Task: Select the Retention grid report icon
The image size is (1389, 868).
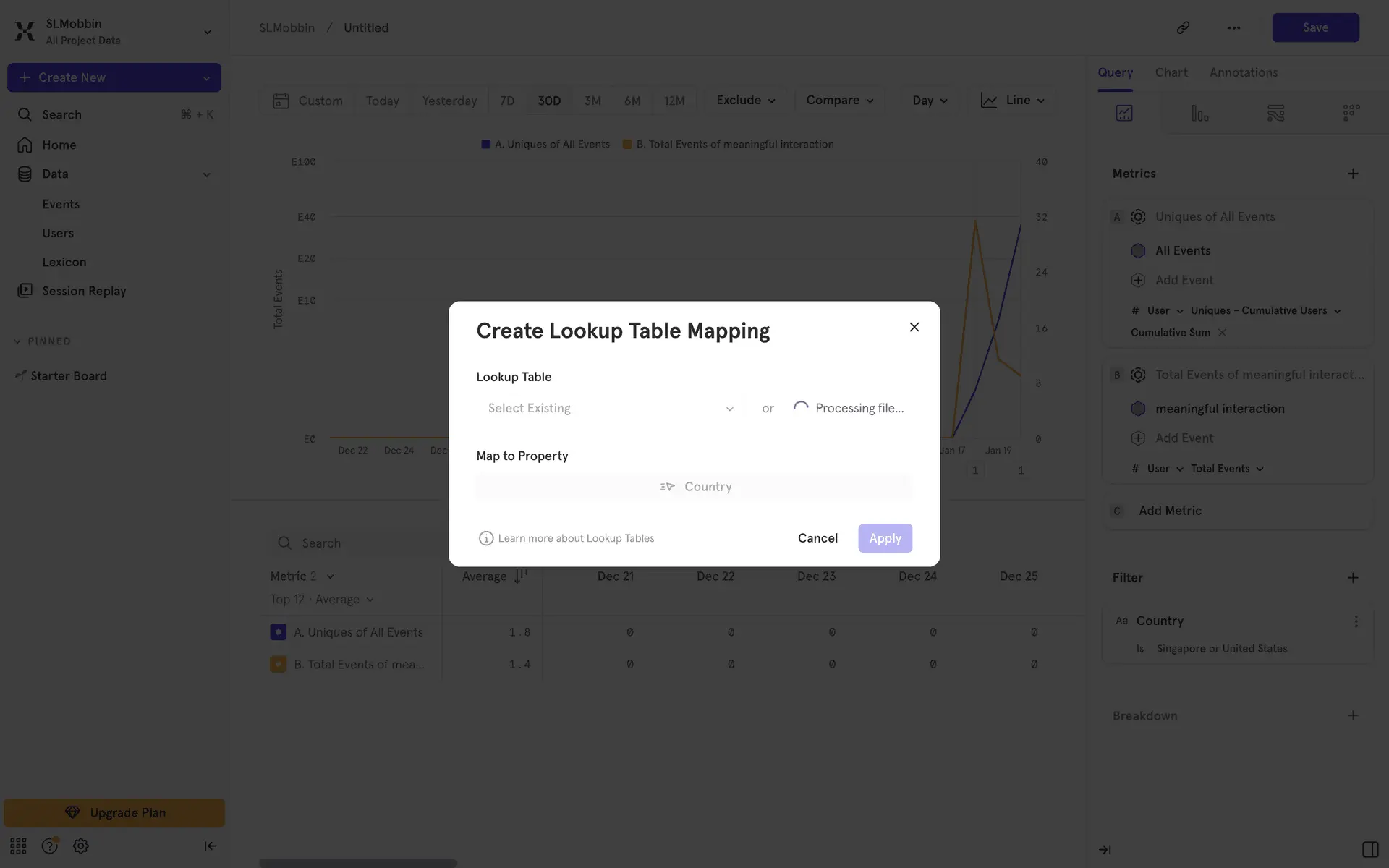Action: point(1351,113)
